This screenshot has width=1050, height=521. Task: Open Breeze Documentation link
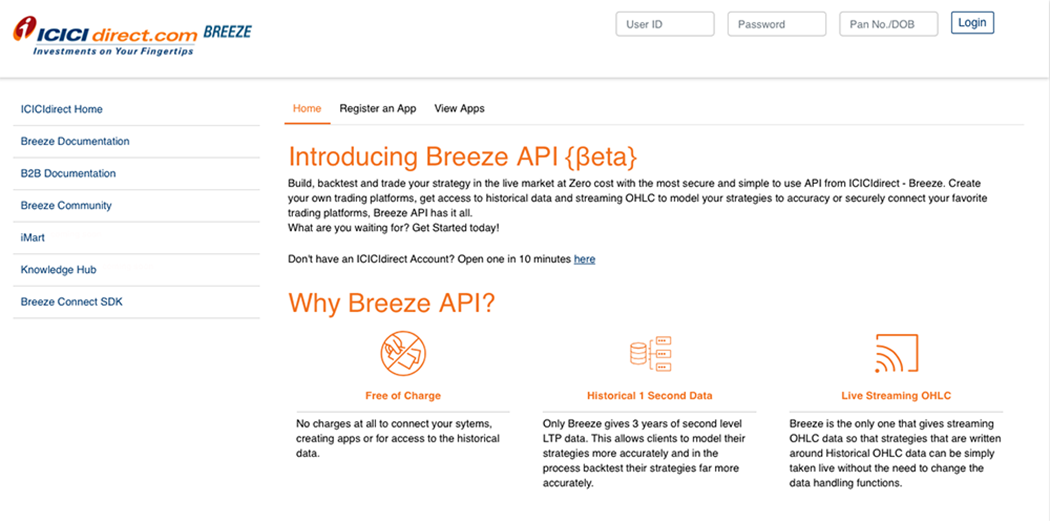coord(75,141)
